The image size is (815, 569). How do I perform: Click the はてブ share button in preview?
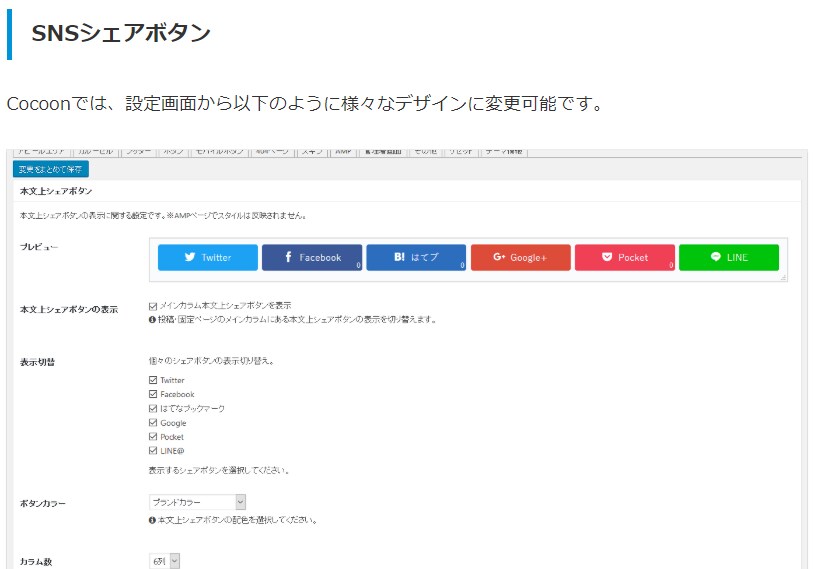tap(416, 257)
